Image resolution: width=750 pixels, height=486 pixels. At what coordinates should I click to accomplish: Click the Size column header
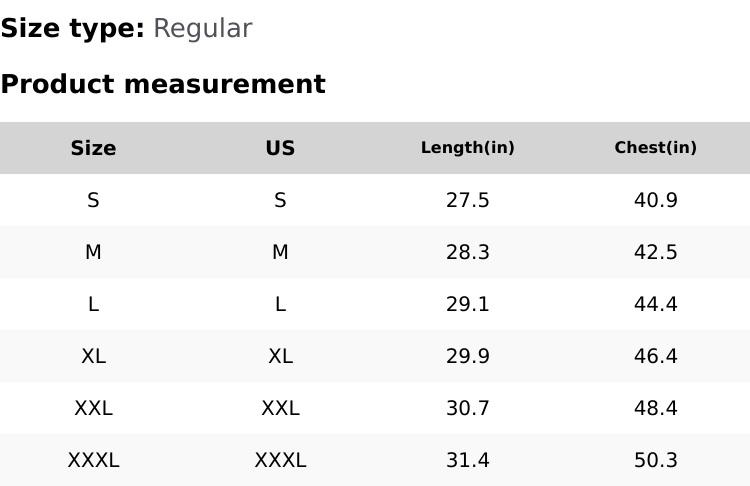point(93,148)
